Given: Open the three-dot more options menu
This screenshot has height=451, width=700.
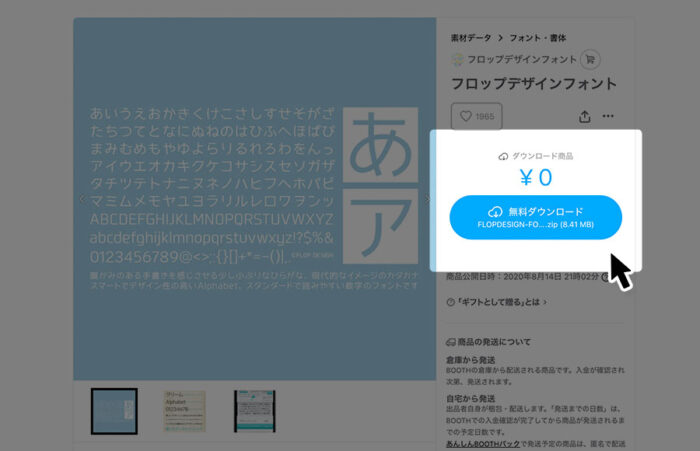Looking at the screenshot, I should 608,116.
